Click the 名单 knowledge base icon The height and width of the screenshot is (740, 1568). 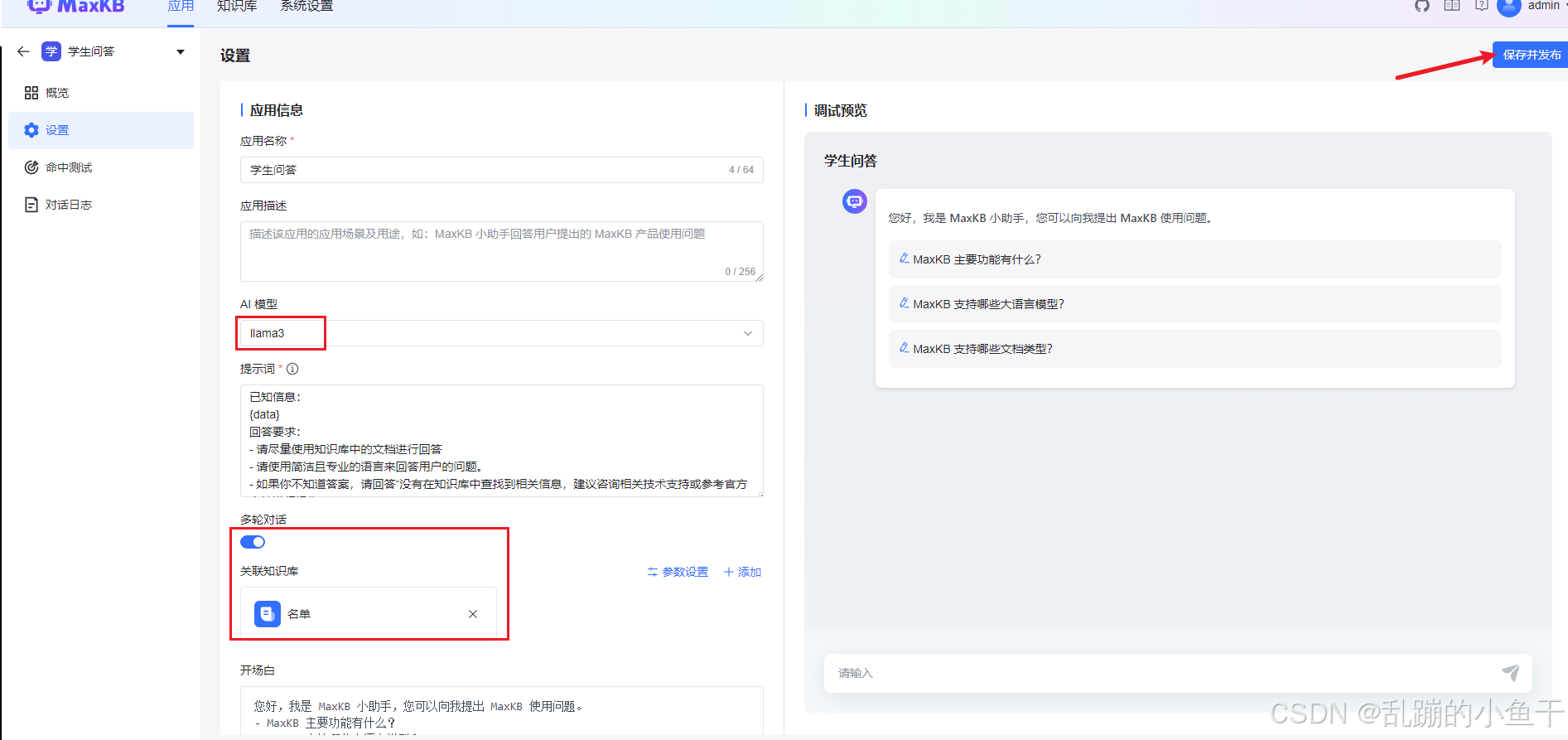click(x=268, y=614)
